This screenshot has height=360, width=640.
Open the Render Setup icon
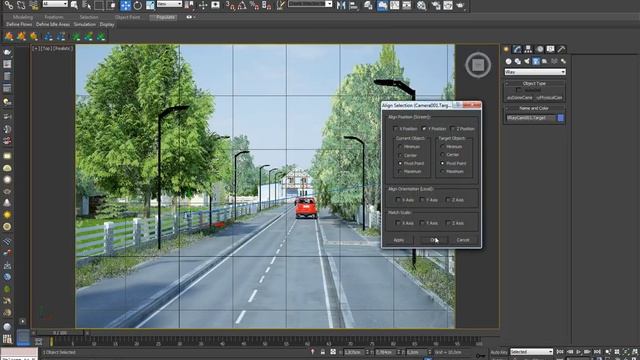[x=436, y=5]
